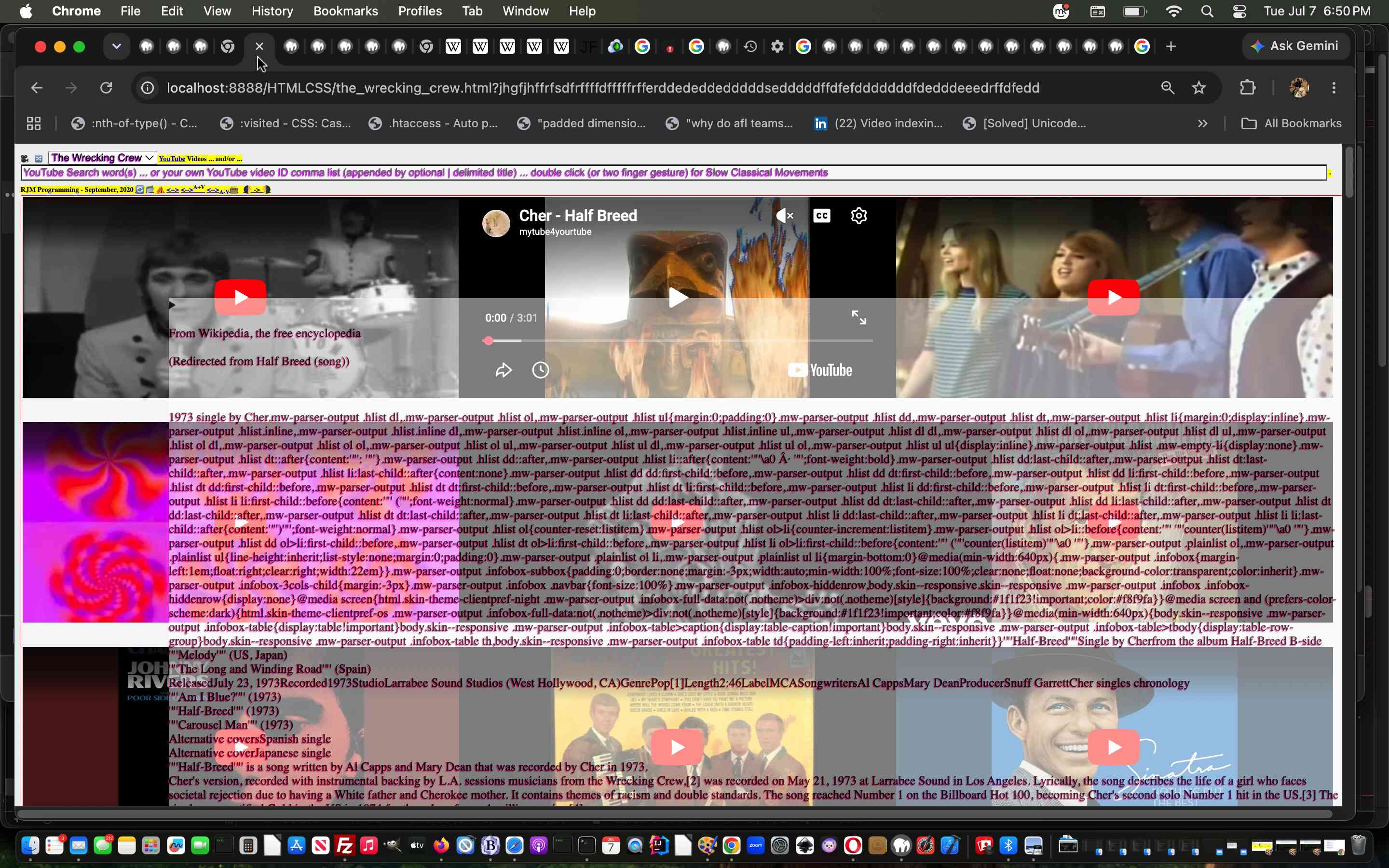Viewport: 1389px width, 868px height.
Task: Open a new tab with plus button
Action: point(1171,46)
